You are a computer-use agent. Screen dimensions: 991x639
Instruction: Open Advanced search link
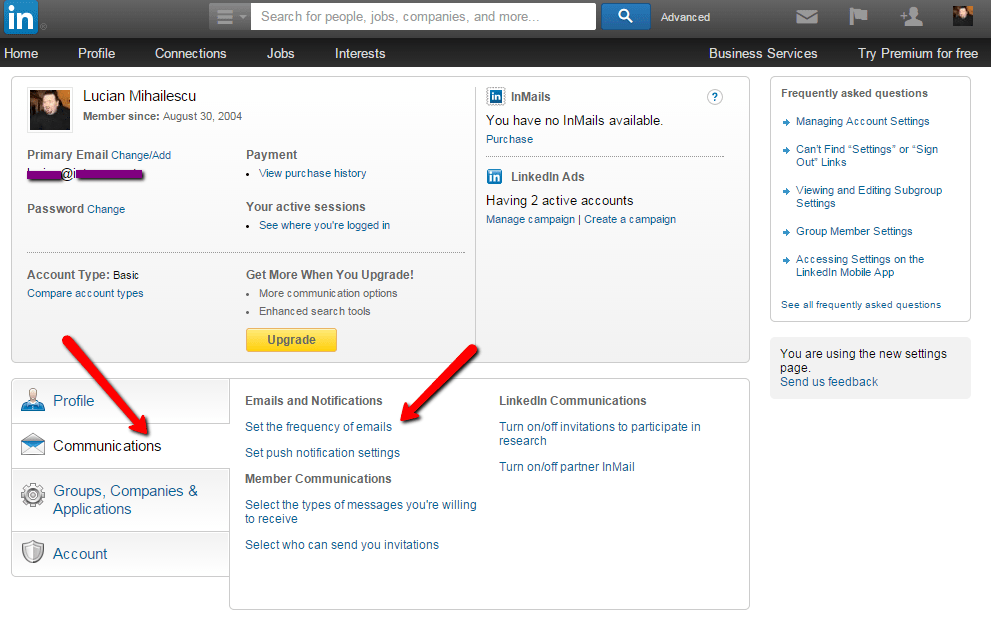click(685, 18)
